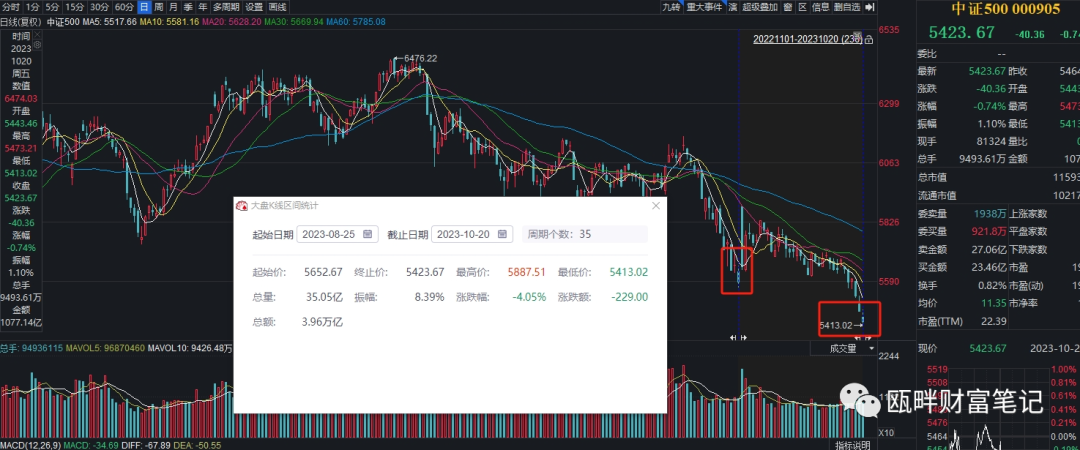The width and height of the screenshot is (1080, 450).
Task: Click the 日线(复权) label
Action: coord(21,21)
